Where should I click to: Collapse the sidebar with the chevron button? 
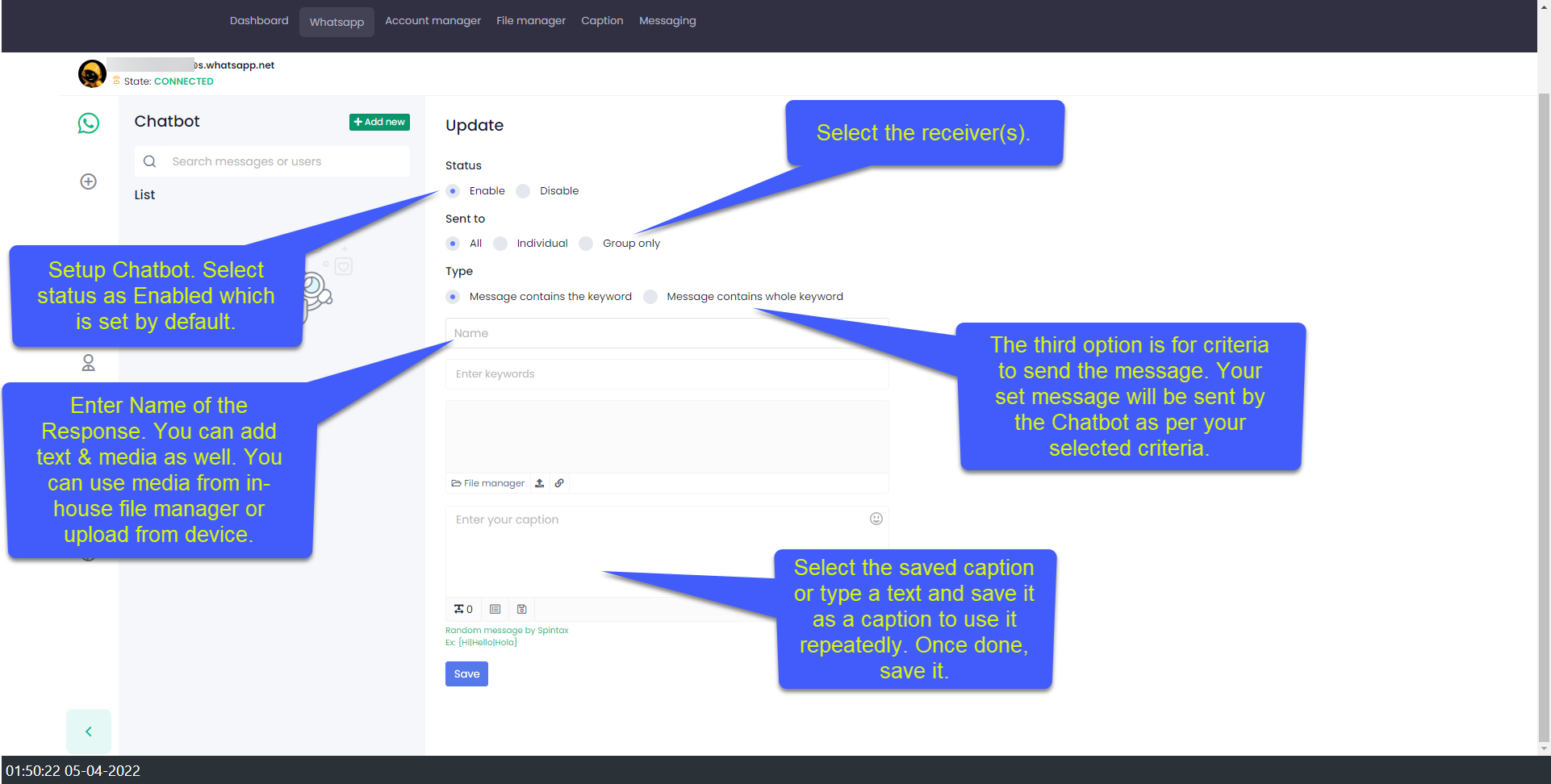[89, 732]
